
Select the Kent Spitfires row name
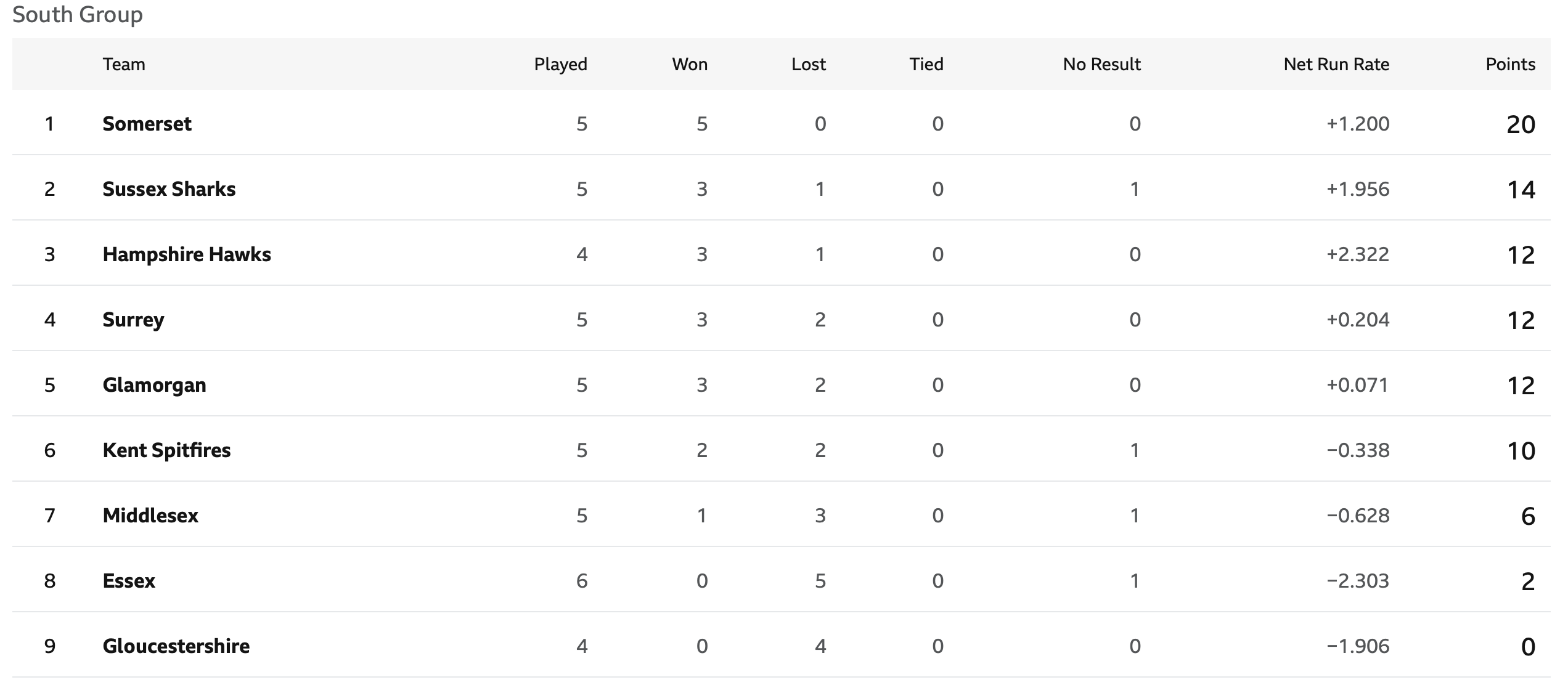(x=166, y=450)
